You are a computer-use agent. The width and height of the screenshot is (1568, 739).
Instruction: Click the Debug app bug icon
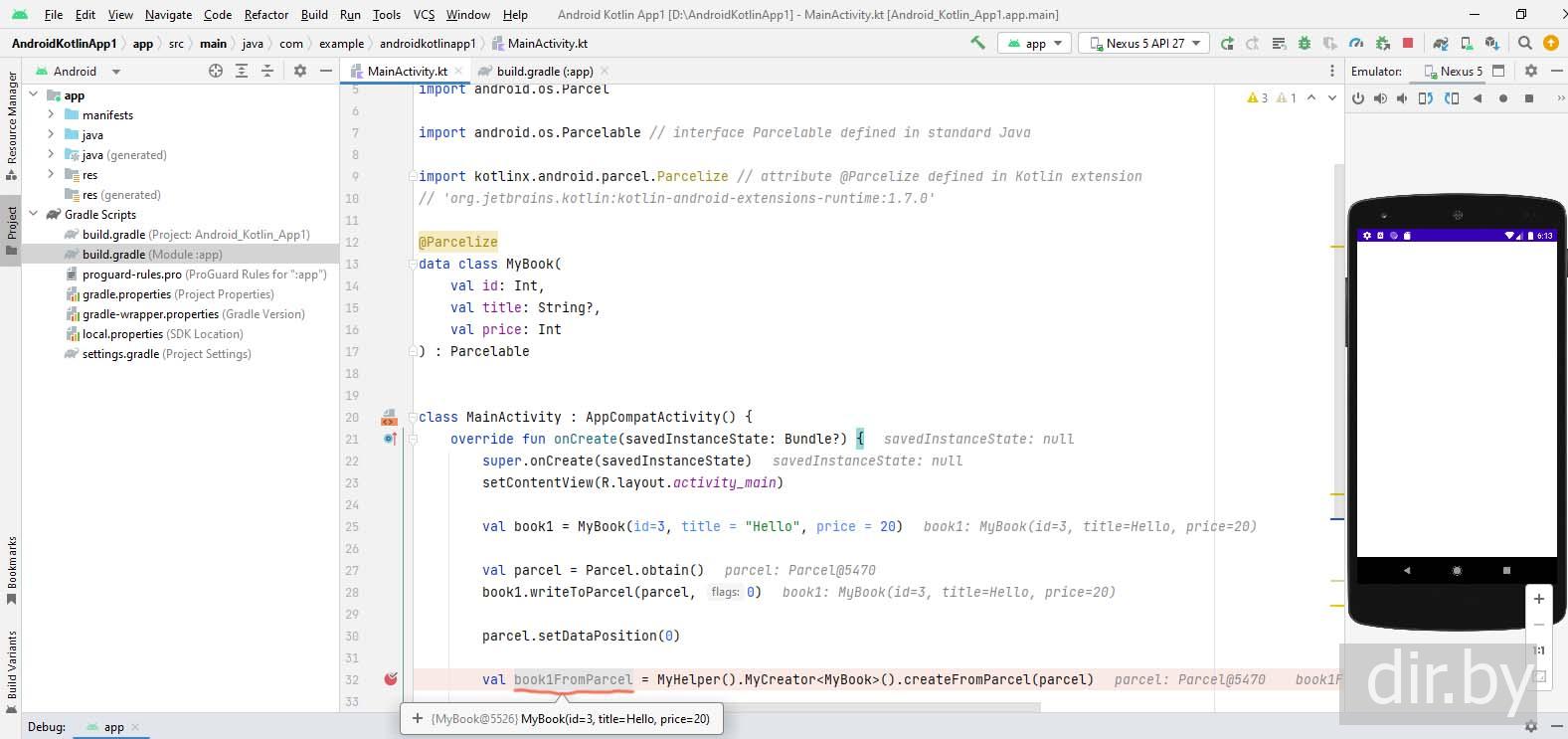[x=1304, y=43]
